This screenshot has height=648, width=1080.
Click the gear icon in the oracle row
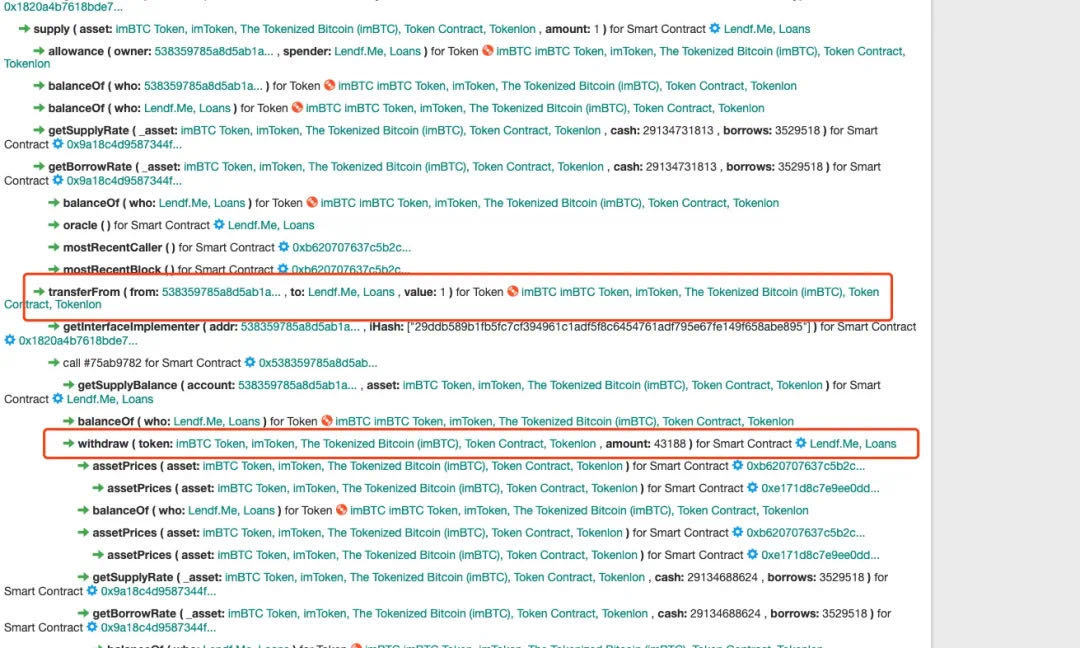[x=219, y=224]
